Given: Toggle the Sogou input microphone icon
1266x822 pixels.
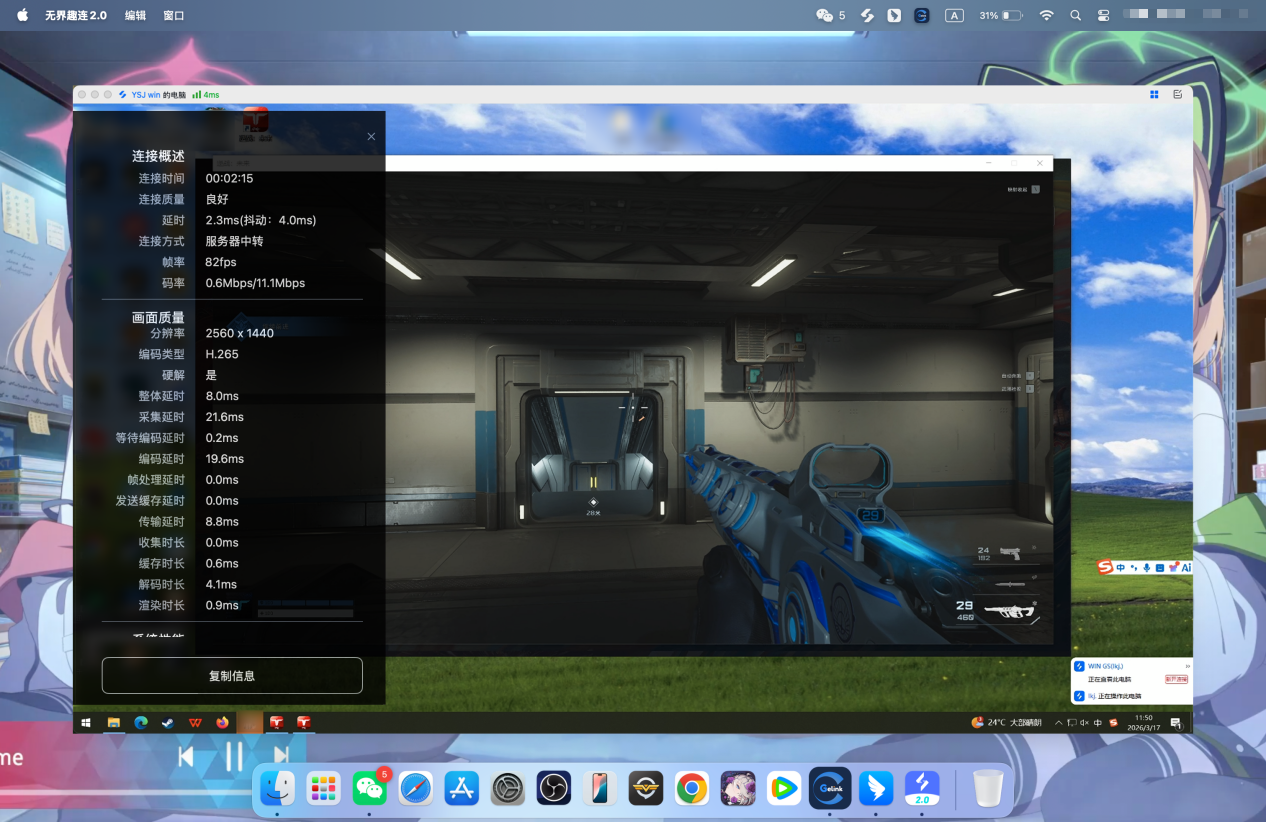Looking at the screenshot, I should 1147,568.
